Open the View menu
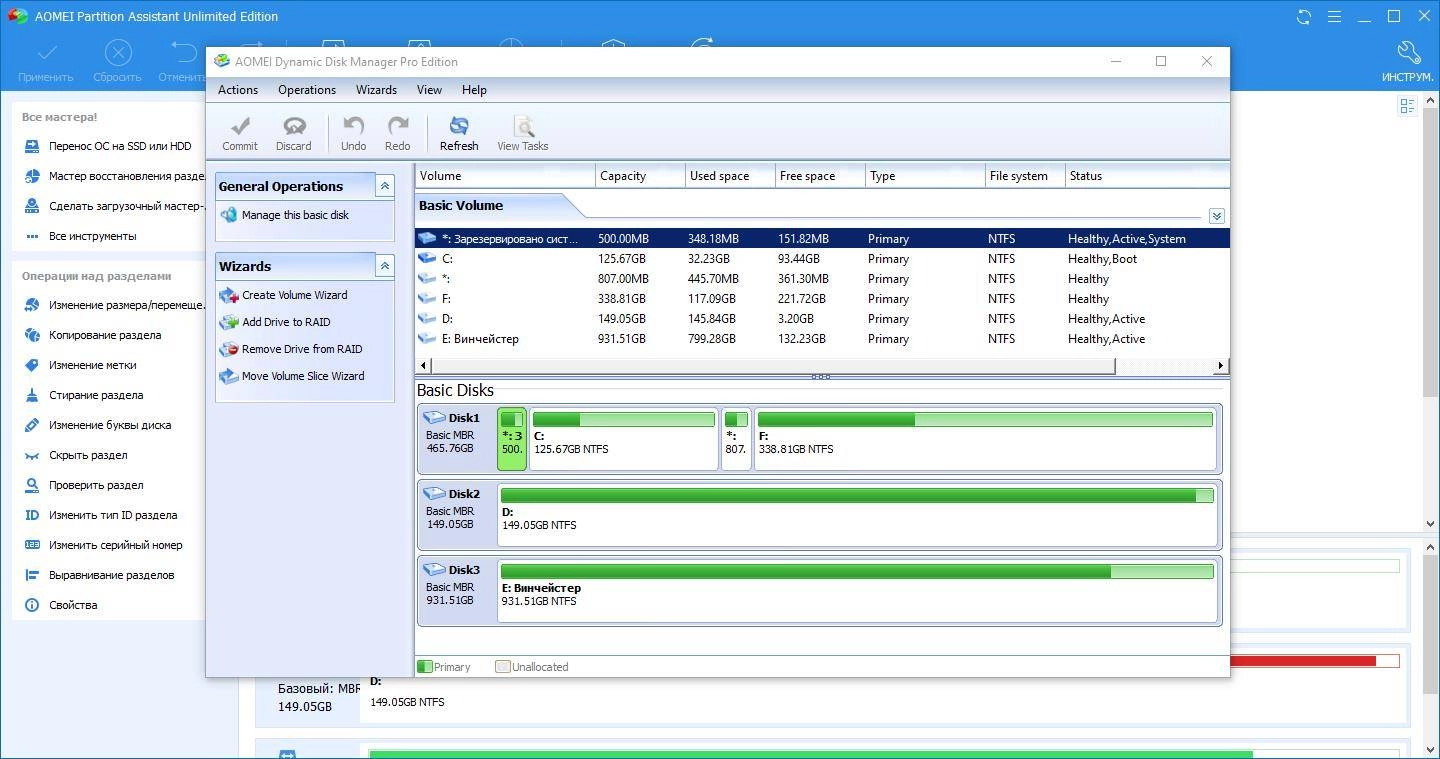The height and width of the screenshot is (759, 1440). click(429, 90)
